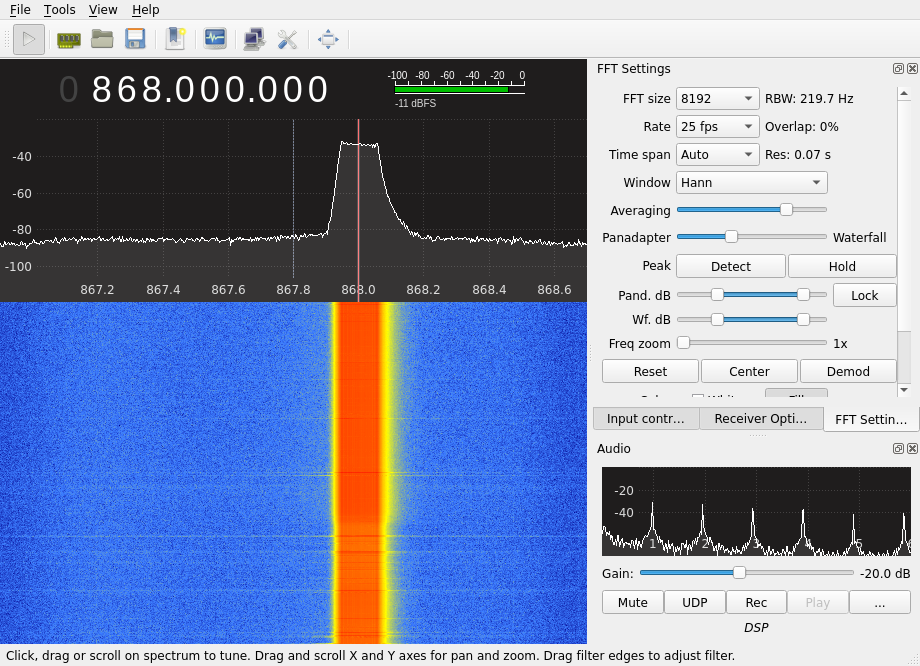Viewport: 920px width, 666px height.
Task: Click the 868.000.000 frequency display
Action: [210, 90]
